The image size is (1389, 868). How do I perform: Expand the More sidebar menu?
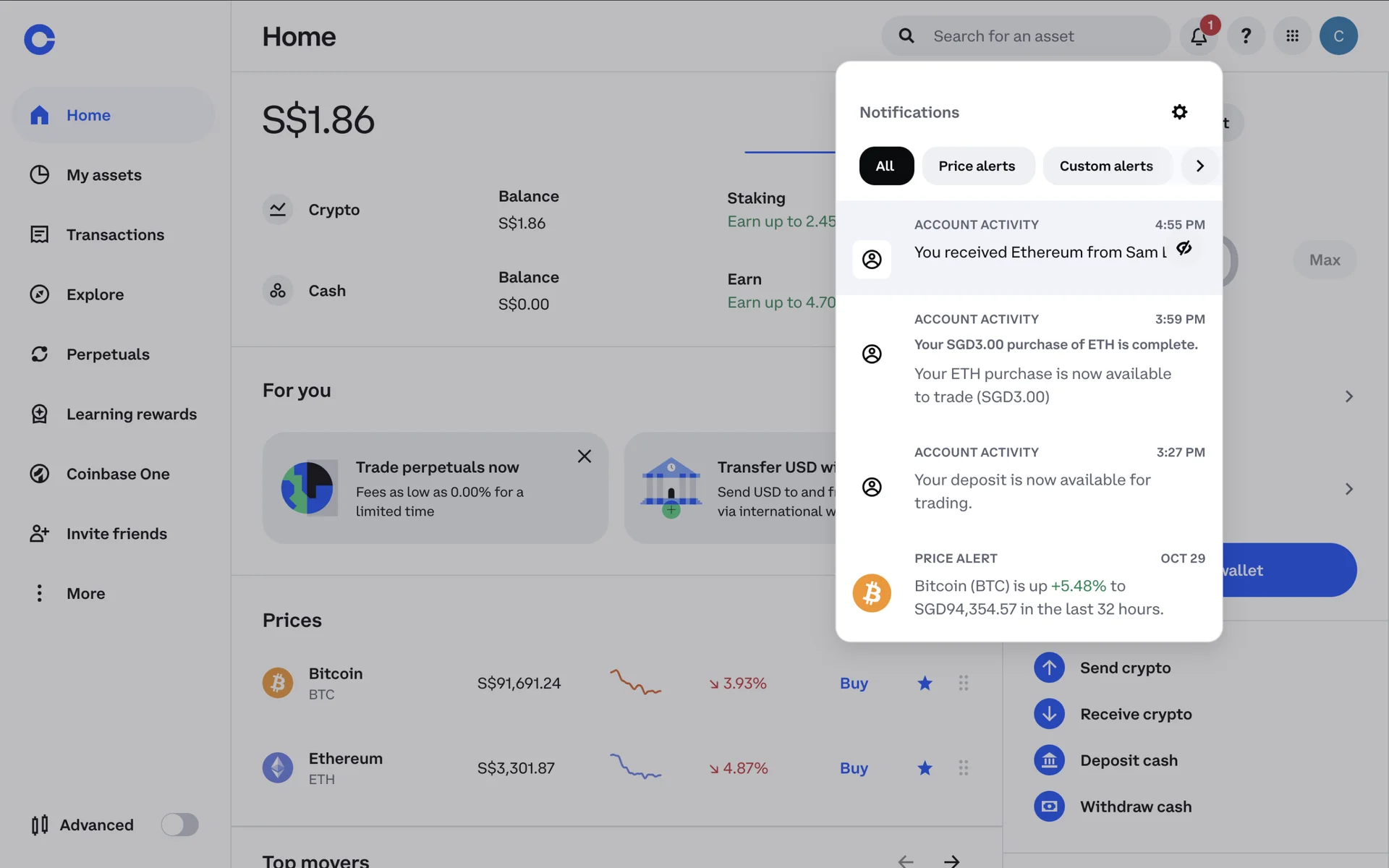click(x=85, y=594)
